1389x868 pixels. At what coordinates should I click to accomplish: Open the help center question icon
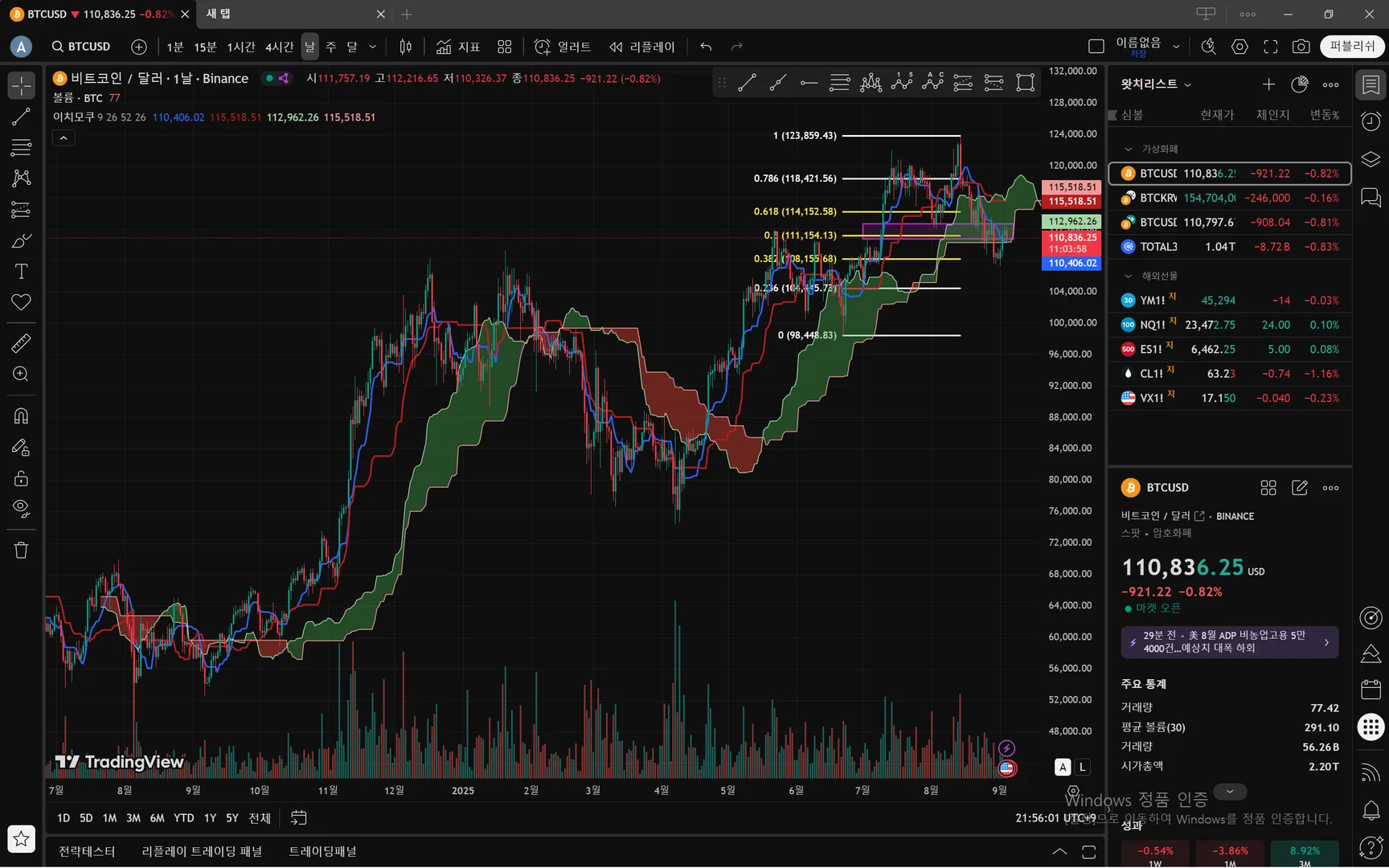pyautogui.click(x=1371, y=847)
